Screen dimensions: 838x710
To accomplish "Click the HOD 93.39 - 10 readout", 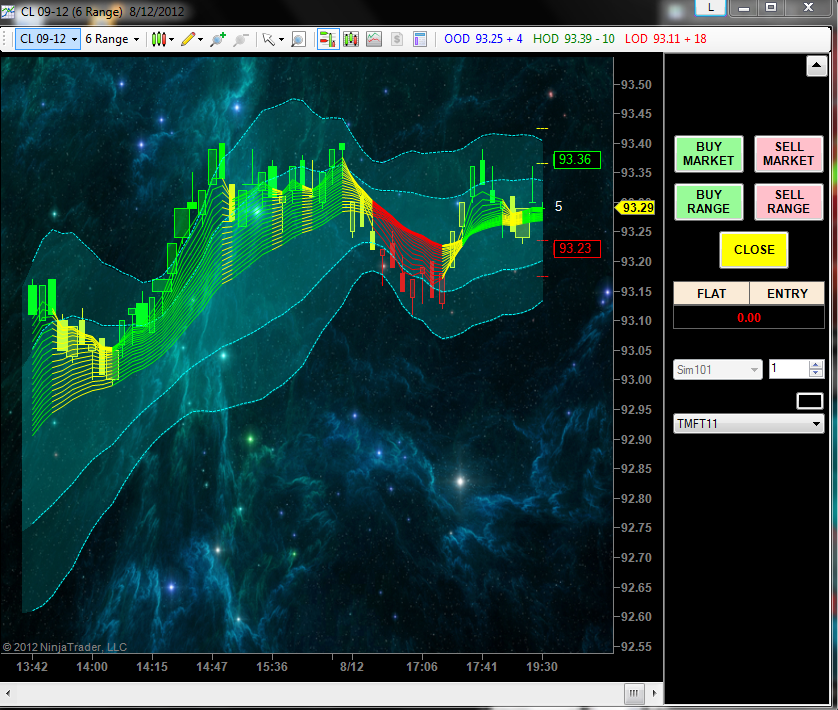I will 573,39.
